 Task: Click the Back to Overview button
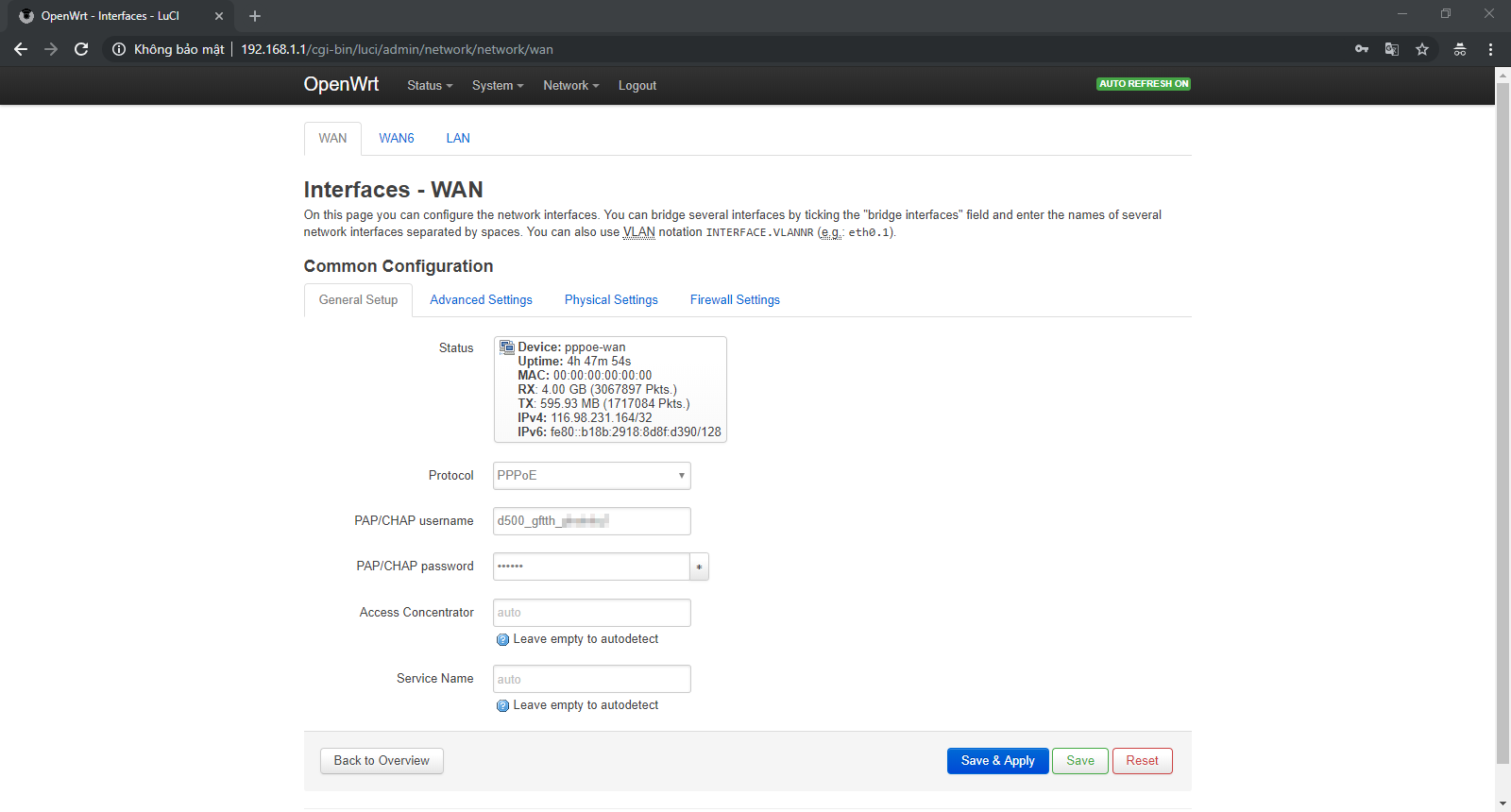click(x=382, y=761)
